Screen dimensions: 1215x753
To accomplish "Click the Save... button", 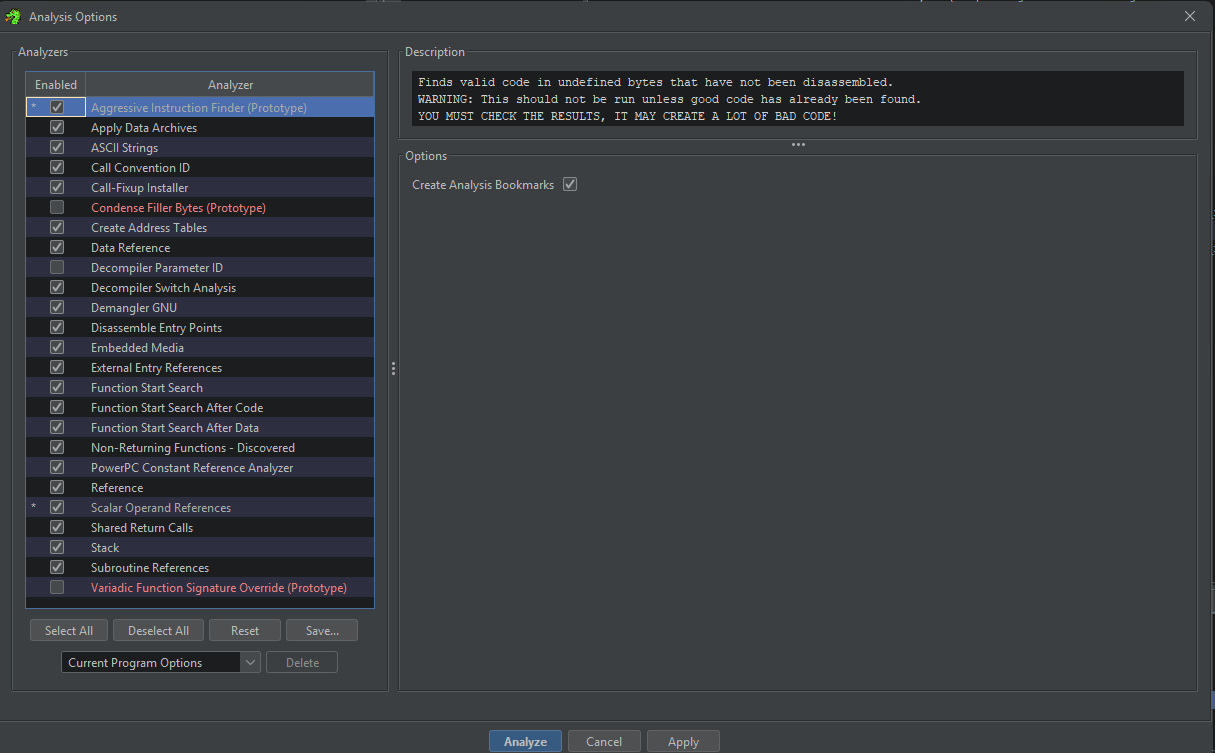I will point(321,630).
